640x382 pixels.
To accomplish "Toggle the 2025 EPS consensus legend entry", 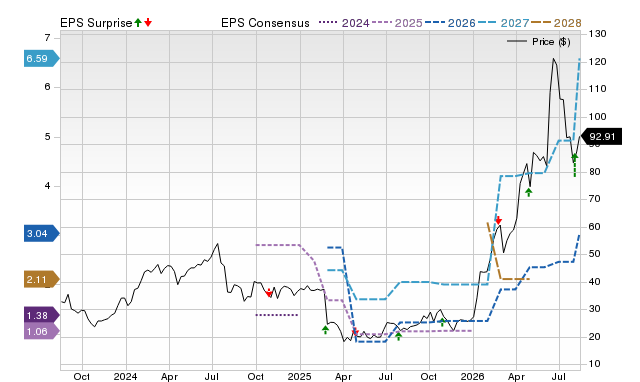I will click(397, 23).
